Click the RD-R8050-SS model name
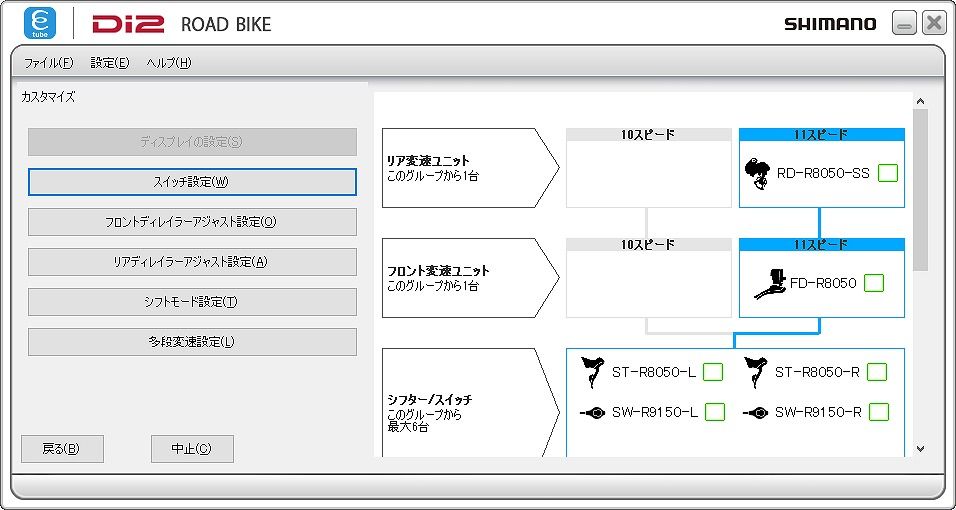This screenshot has width=956, height=510. 823,173
